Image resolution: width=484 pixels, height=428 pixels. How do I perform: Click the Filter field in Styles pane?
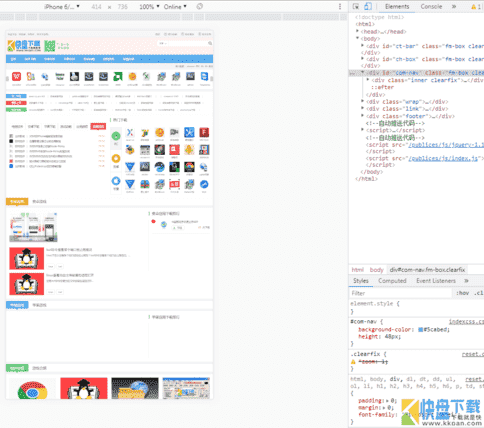tap(400, 293)
